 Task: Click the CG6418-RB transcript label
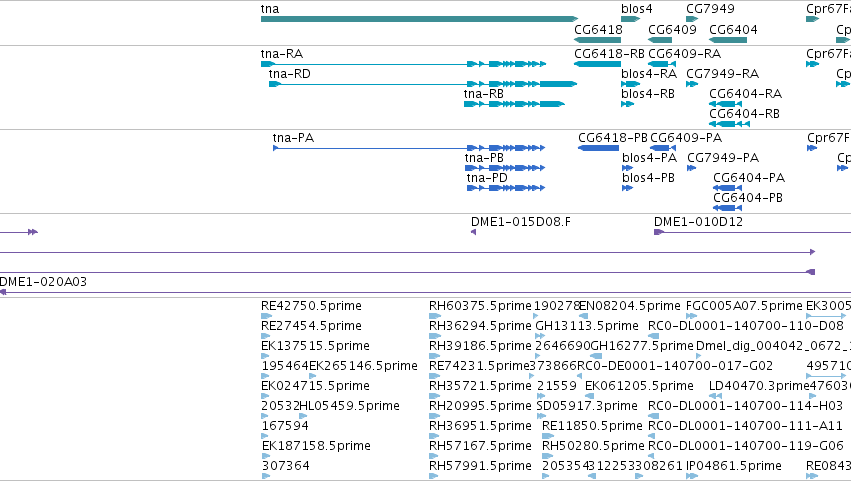point(609,54)
